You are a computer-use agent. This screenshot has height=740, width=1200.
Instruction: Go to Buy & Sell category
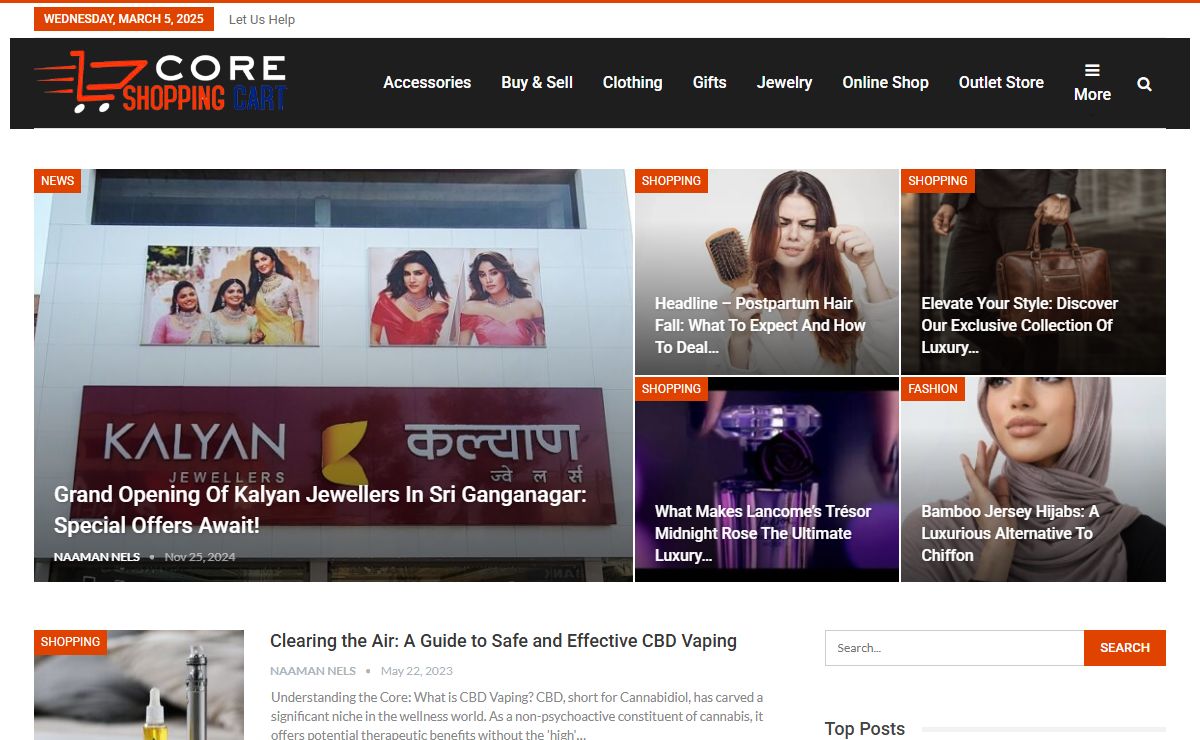[x=537, y=83]
